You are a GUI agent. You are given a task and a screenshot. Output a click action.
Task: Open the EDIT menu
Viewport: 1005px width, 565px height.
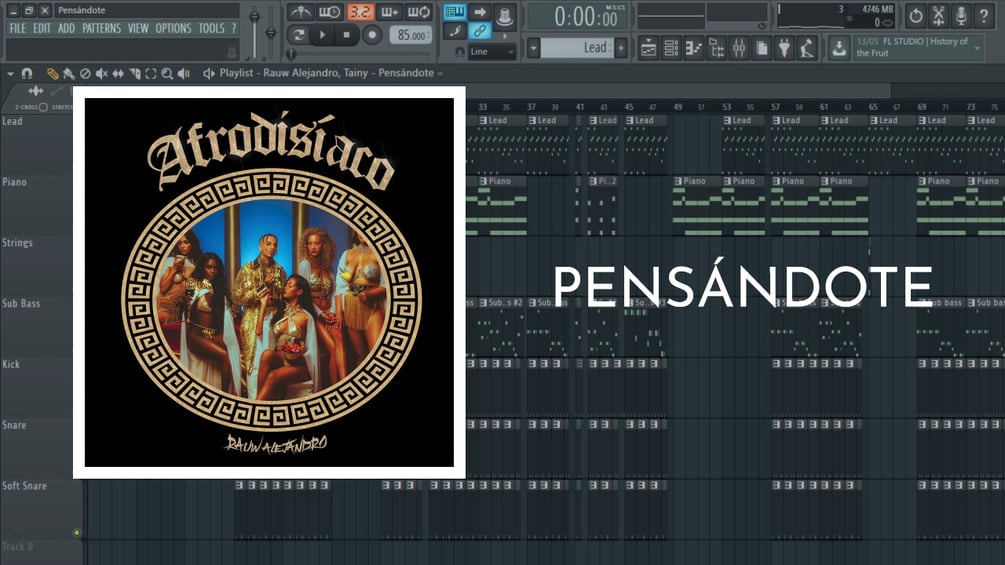(x=42, y=29)
